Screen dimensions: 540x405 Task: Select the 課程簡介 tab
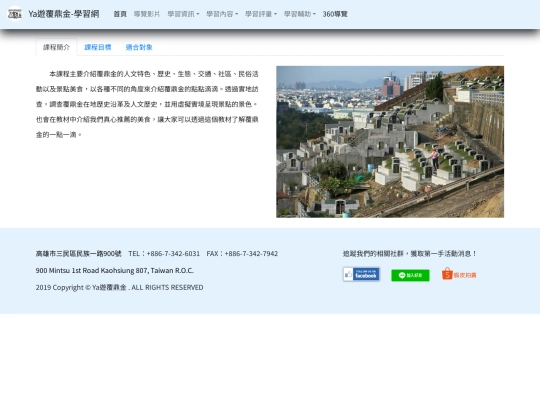[56, 47]
